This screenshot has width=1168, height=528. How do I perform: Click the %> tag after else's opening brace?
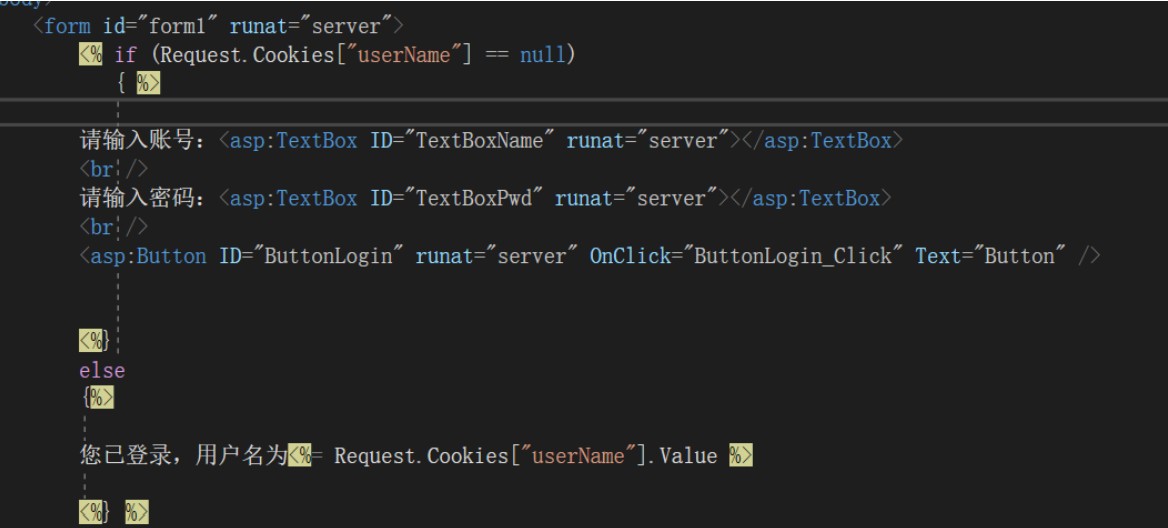pos(102,398)
